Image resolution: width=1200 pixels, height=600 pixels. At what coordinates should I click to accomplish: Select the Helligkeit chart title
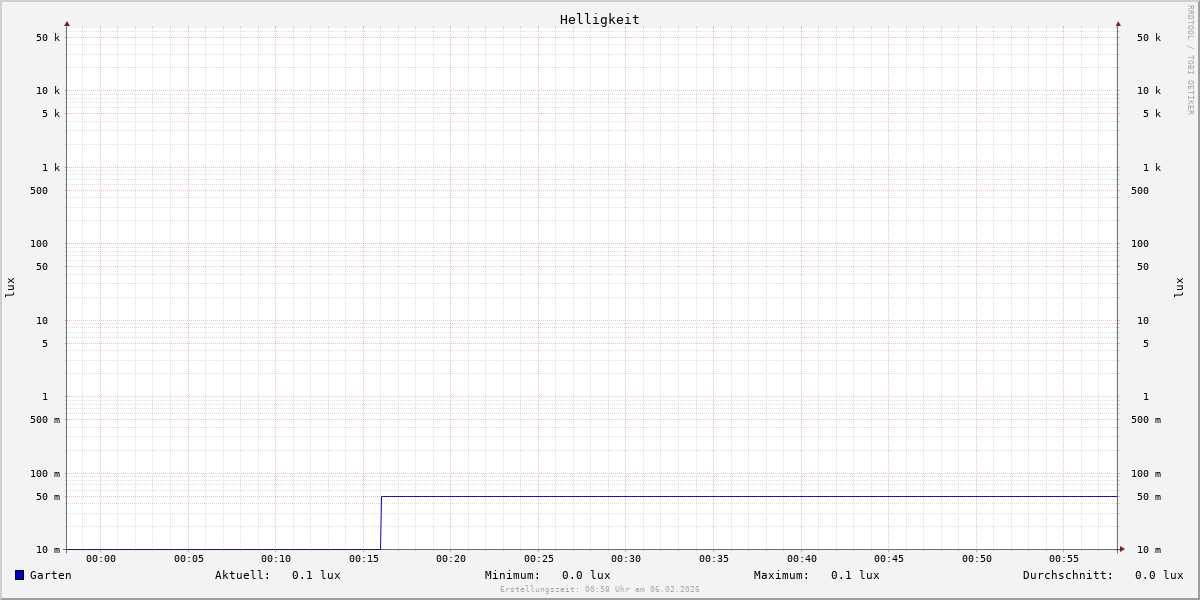tap(599, 19)
